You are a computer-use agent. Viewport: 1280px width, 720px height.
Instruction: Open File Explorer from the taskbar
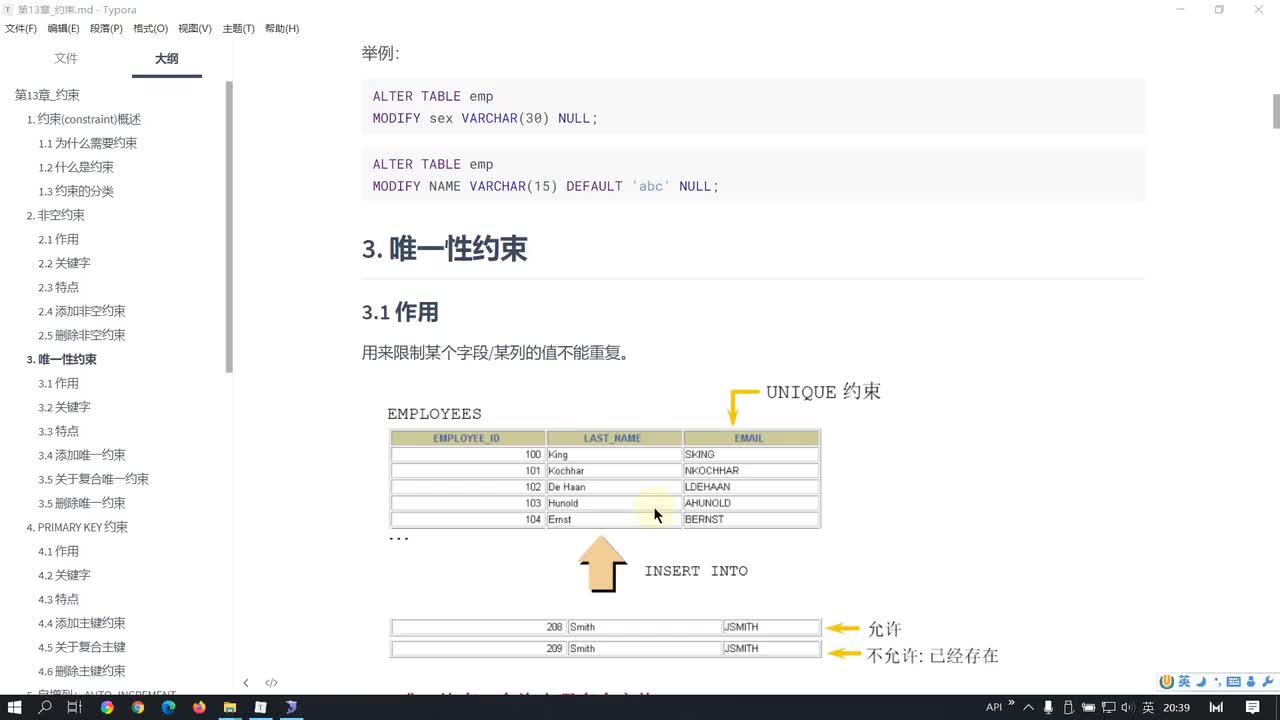tap(229, 707)
